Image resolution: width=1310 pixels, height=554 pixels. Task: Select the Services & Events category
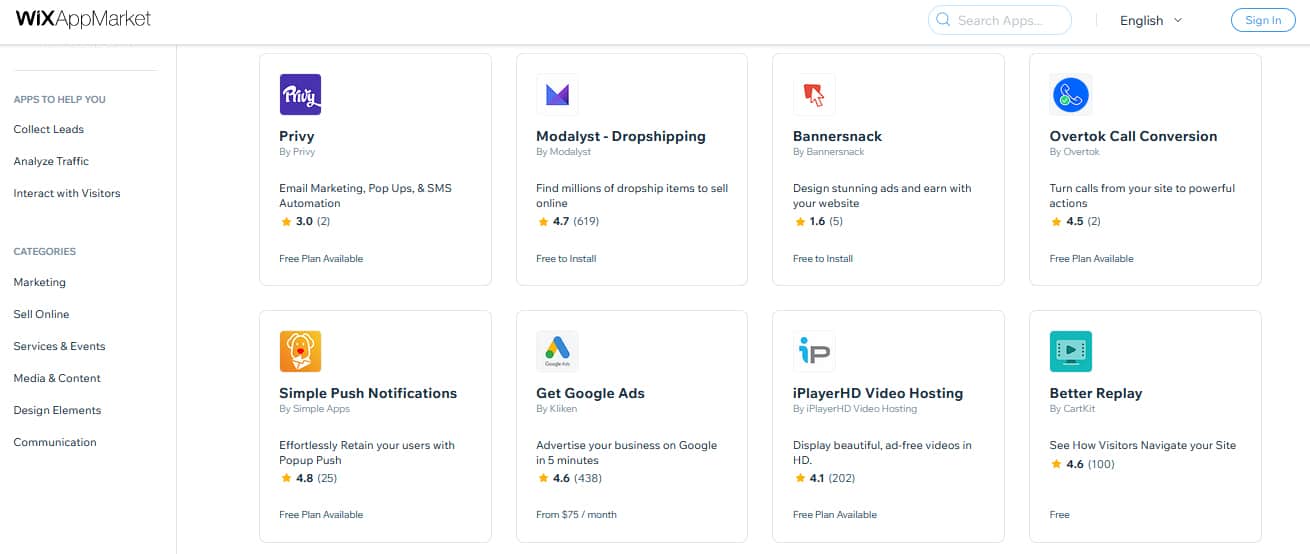59,346
